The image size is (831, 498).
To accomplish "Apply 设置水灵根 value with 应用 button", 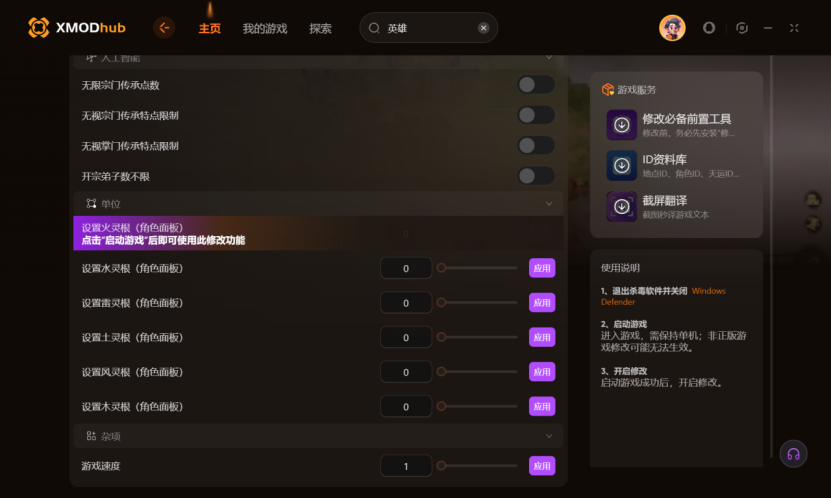I will (x=542, y=268).
